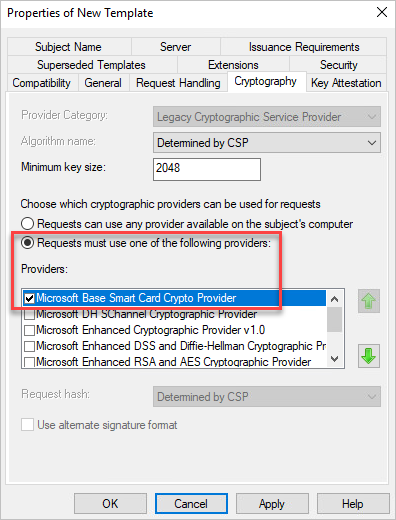Viewport: 396px width, 520px height.
Task: Select requests must use following providers option
Action: [27, 243]
